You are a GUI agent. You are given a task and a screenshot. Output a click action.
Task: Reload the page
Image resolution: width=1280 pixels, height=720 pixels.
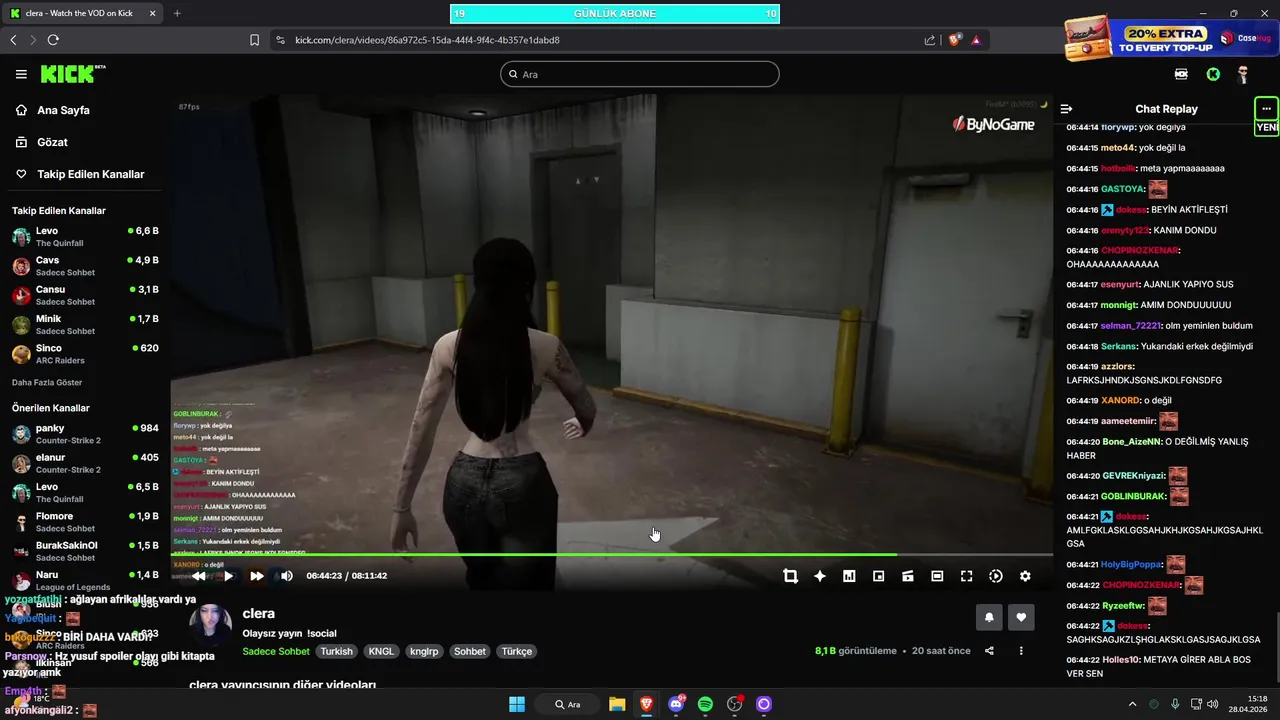53,40
